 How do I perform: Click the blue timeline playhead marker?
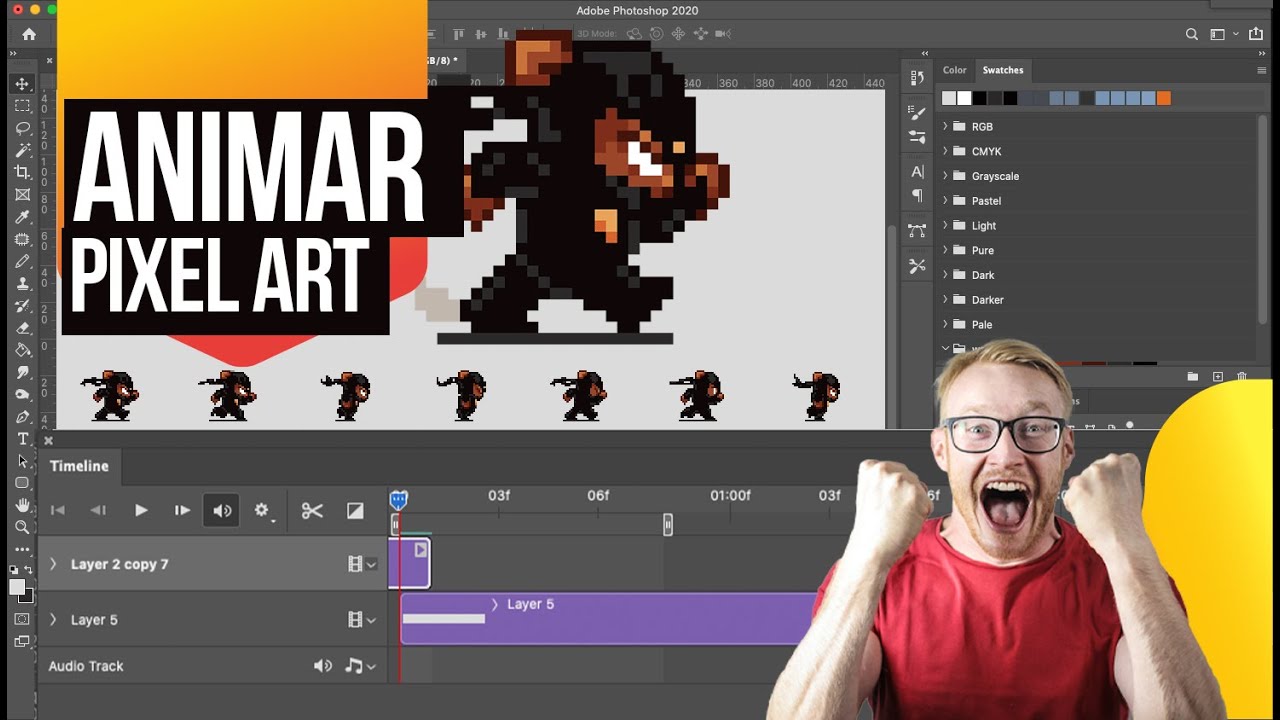pyautogui.click(x=398, y=499)
